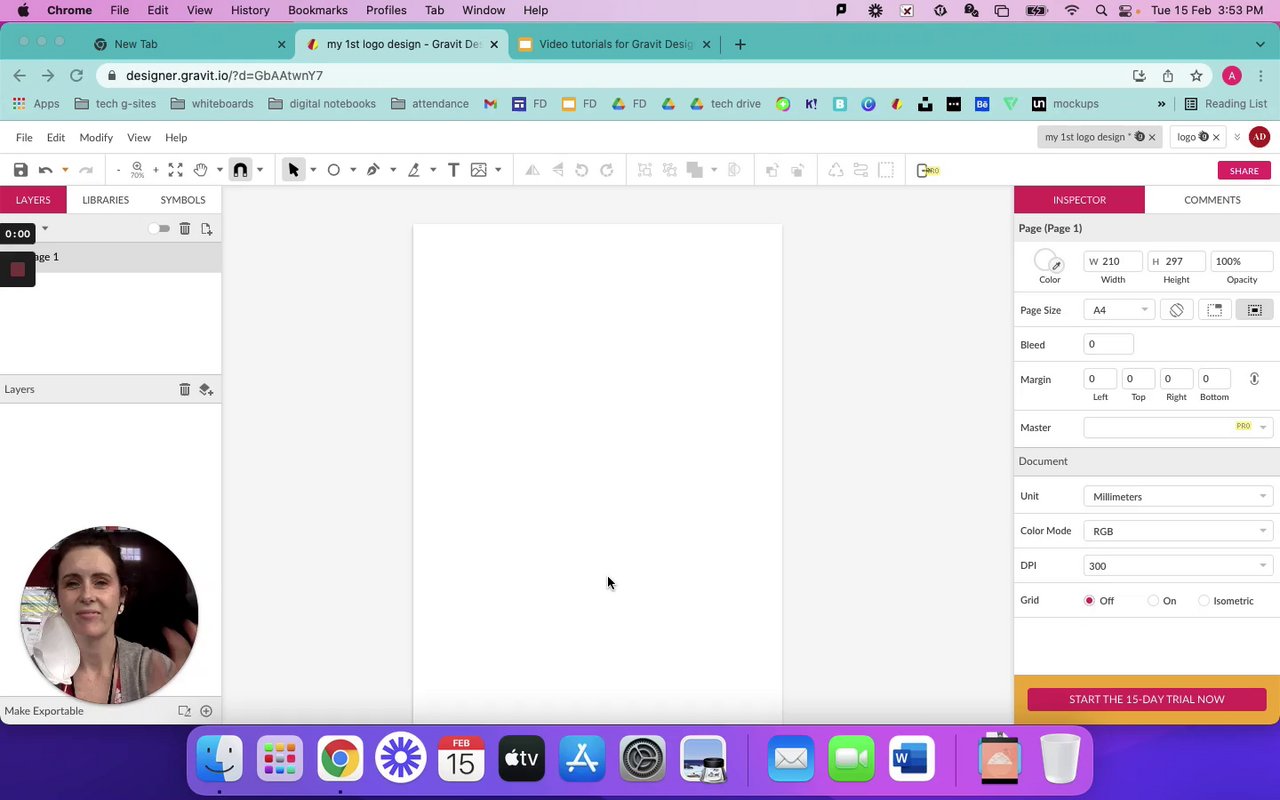Set Grid to Isometric
The width and height of the screenshot is (1280, 800).
click(x=1203, y=601)
